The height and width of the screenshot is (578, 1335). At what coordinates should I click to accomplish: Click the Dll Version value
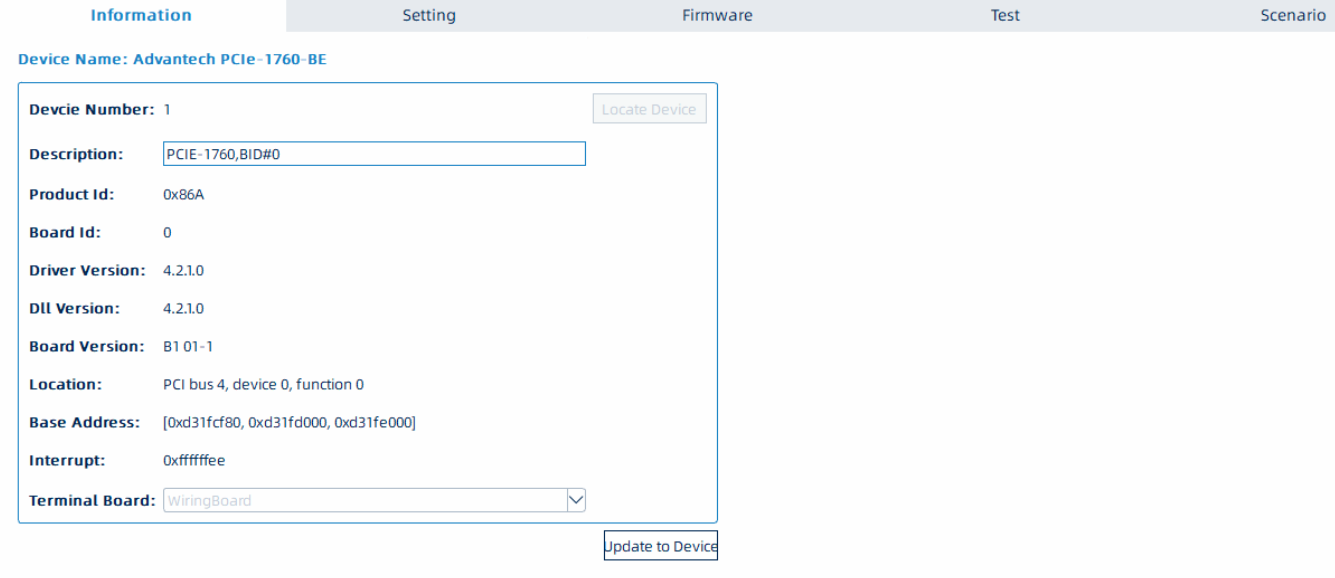point(184,308)
